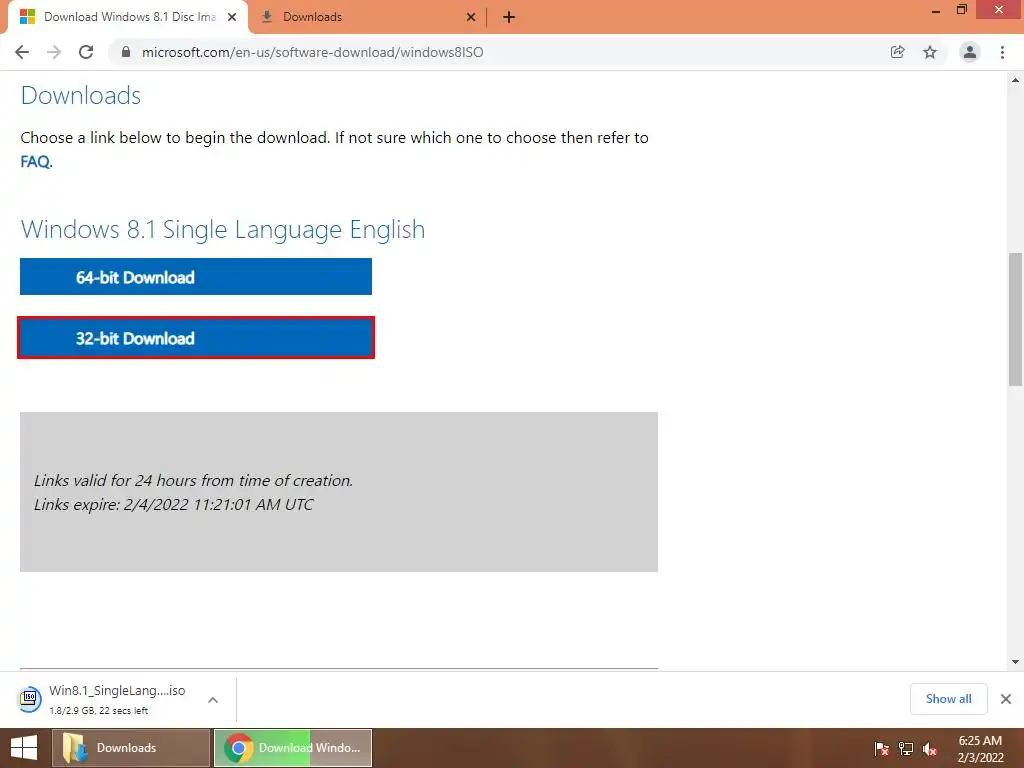Open network status tray icon
The height and width of the screenshot is (768, 1024).
(906, 748)
